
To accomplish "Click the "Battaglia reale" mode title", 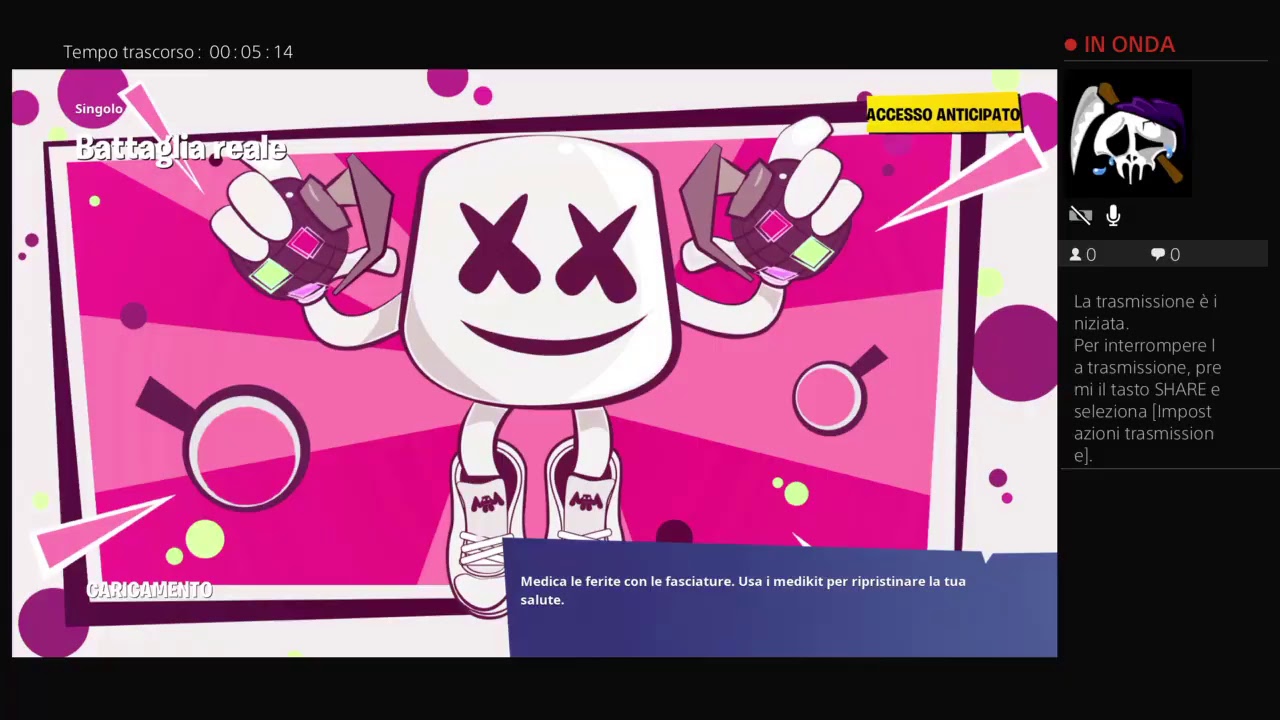I will click(181, 149).
